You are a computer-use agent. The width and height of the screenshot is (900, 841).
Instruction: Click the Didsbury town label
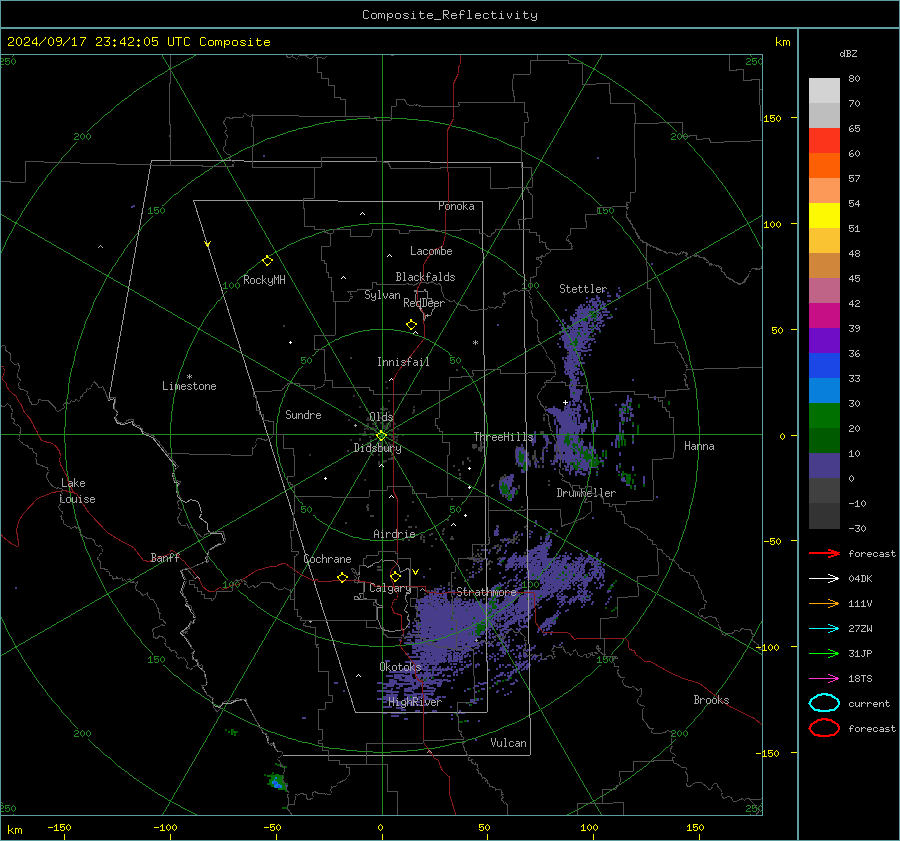(377, 448)
